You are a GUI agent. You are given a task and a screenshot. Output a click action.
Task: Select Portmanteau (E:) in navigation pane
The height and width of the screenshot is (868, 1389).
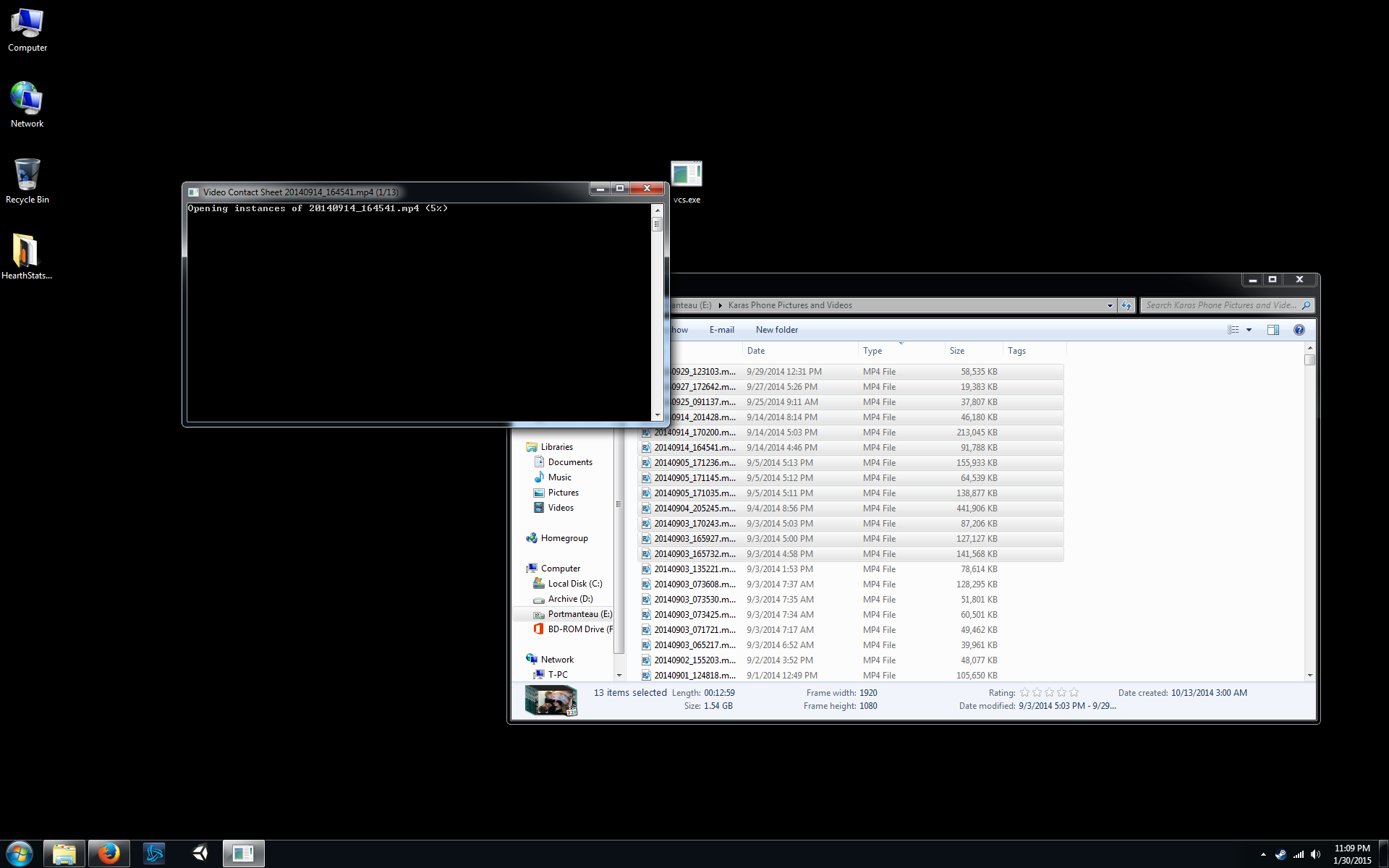click(579, 614)
